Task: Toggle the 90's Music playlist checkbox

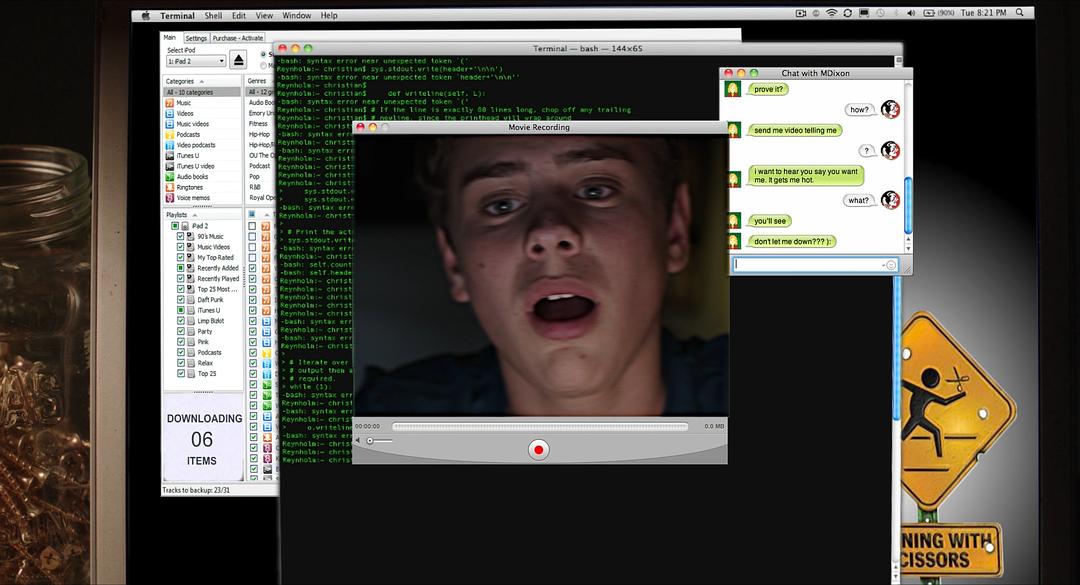Action: pyautogui.click(x=180, y=236)
